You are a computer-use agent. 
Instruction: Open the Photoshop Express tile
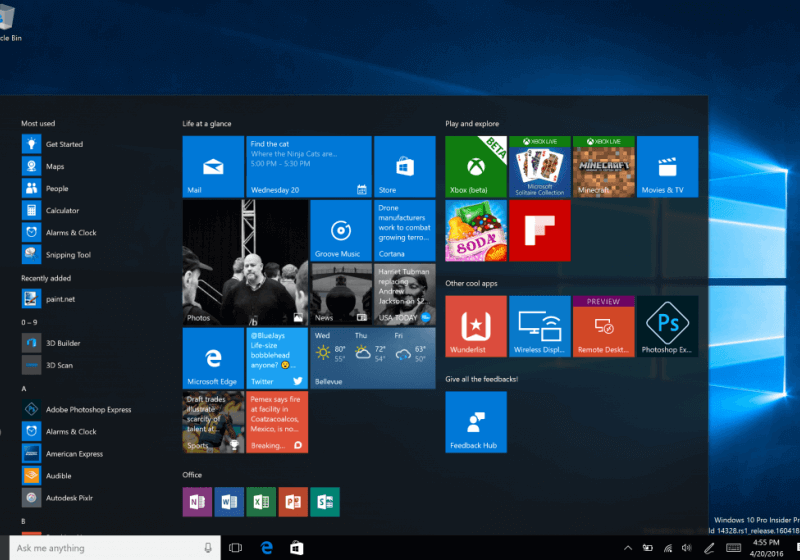point(667,326)
